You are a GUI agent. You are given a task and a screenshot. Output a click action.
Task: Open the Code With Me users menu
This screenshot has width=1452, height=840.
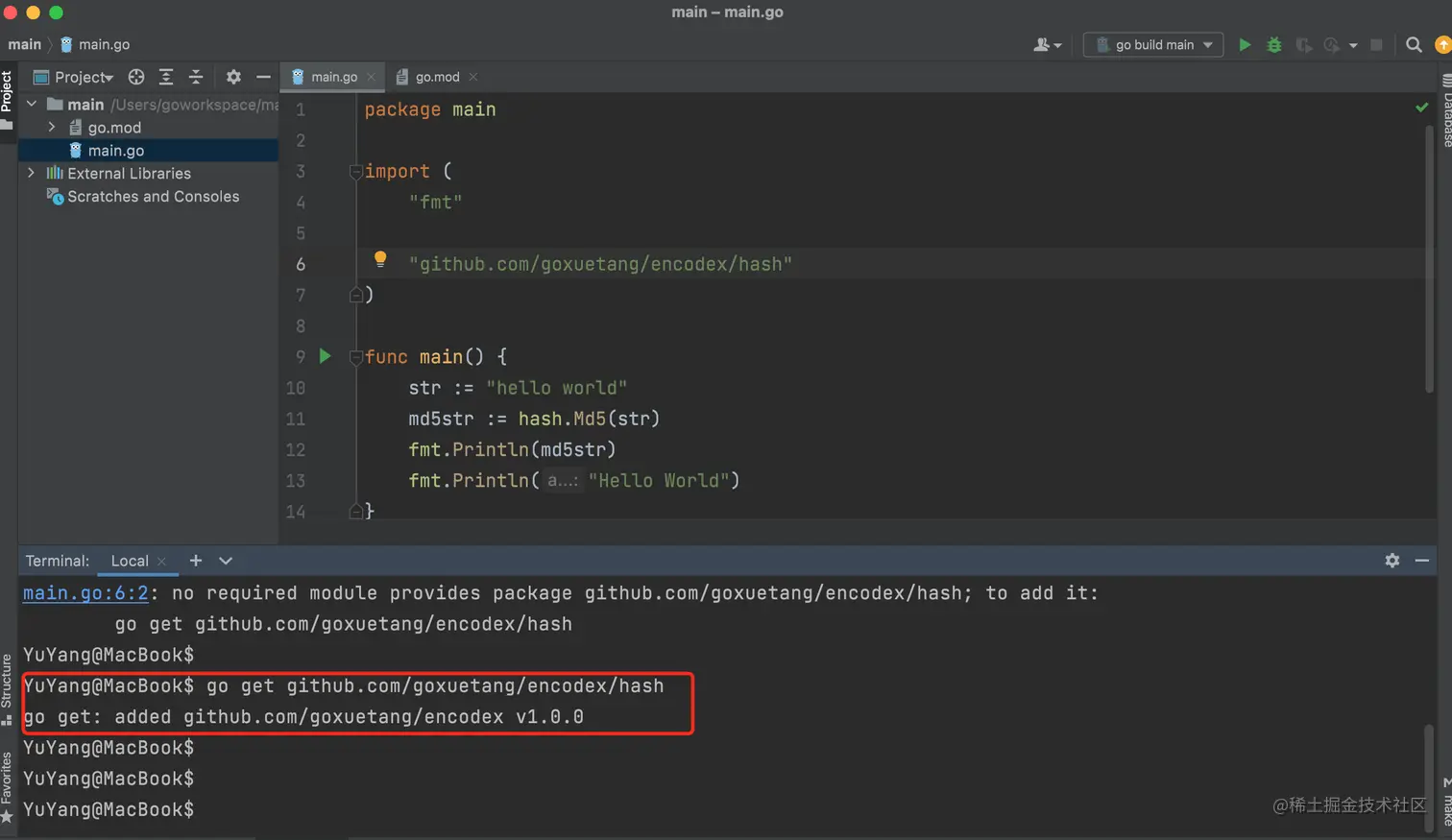click(1047, 44)
